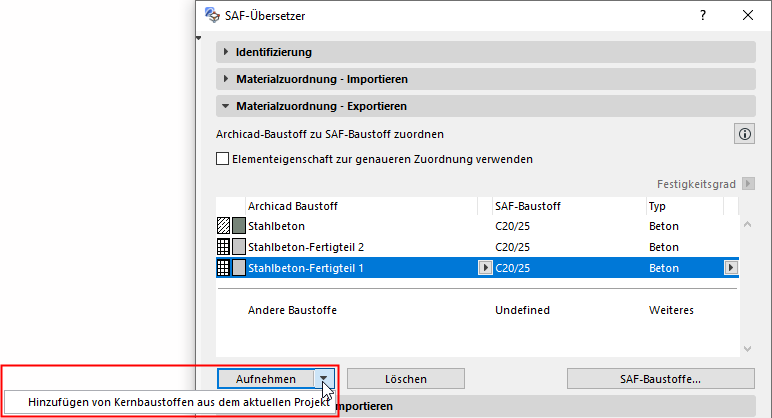
Task: Open the SAF-Baustoffe... dialog button
Action: pyautogui.click(x=661, y=379)
